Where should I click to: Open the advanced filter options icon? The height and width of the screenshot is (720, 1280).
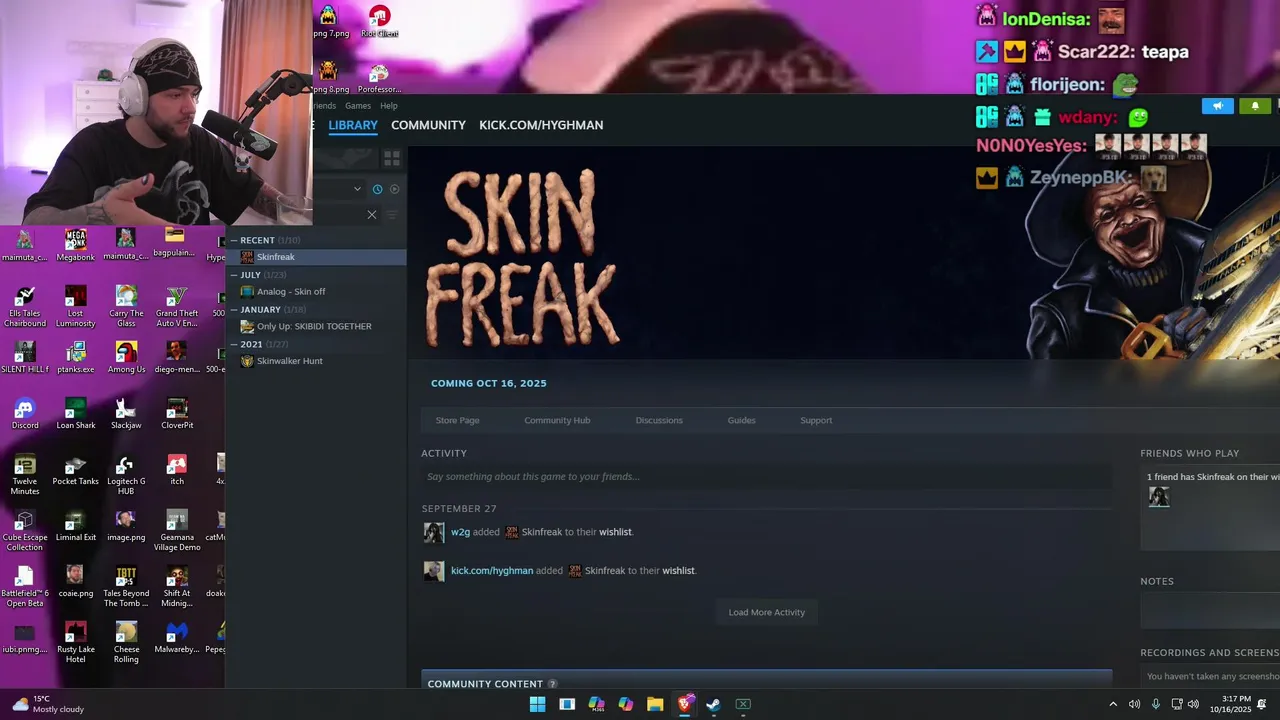pyautogui.click(x=391, y=214)
